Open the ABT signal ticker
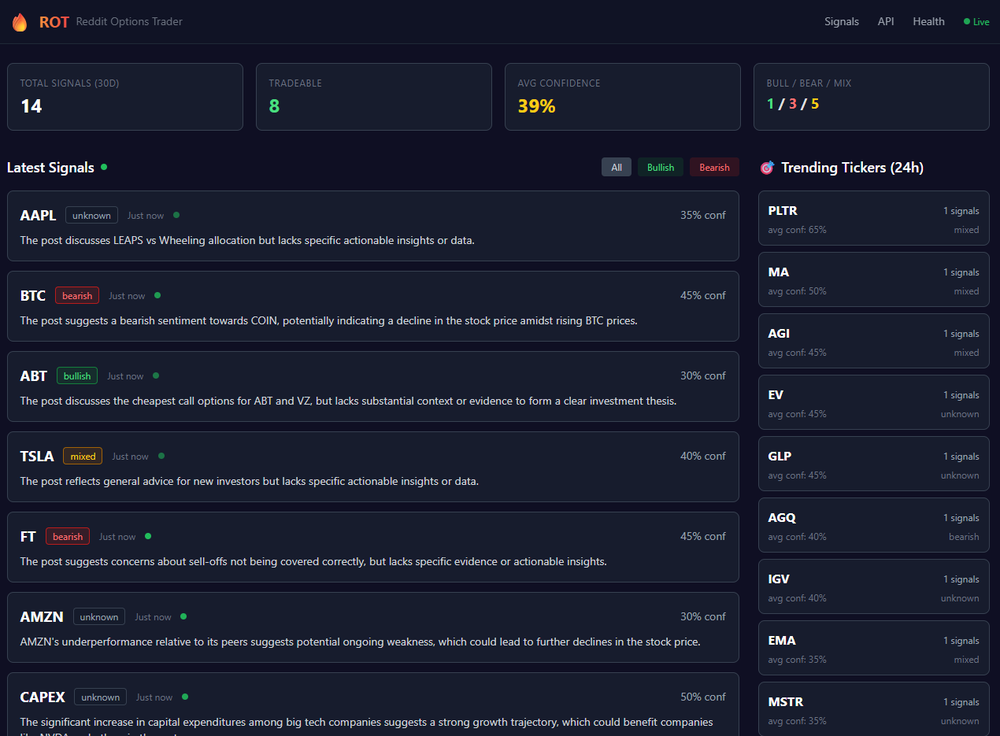This screenshot has height=736, width=1000. 33,376
